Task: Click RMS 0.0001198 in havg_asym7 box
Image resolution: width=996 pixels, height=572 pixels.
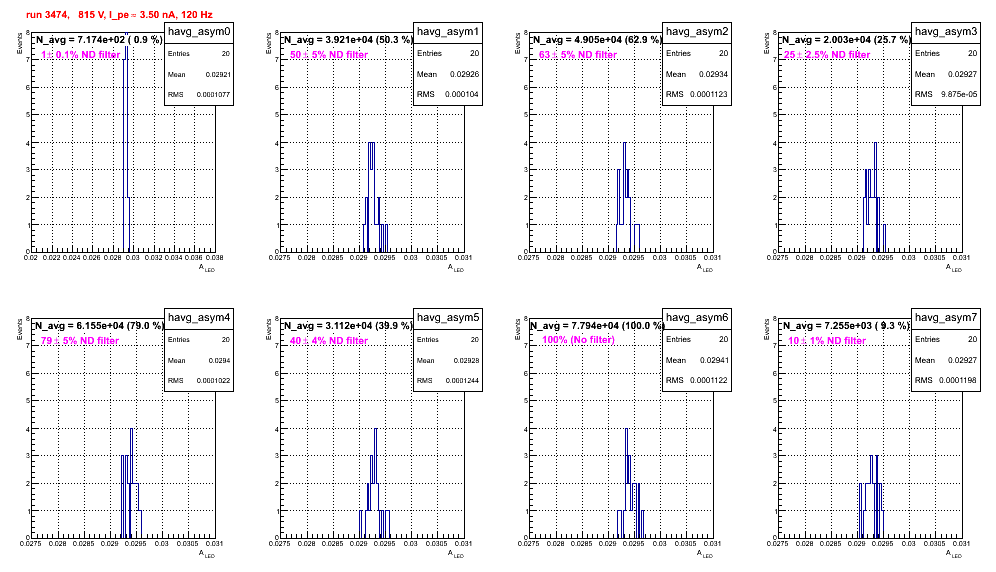Action: tap(946, 381)
